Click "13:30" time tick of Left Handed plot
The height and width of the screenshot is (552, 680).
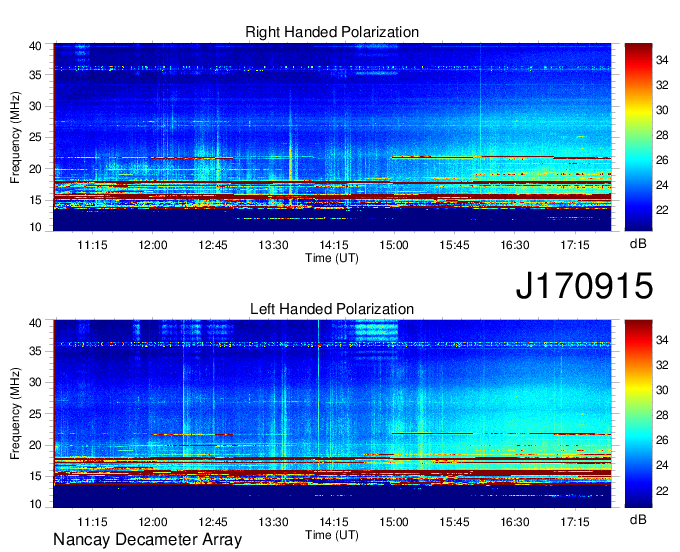[x=273, y=522]
